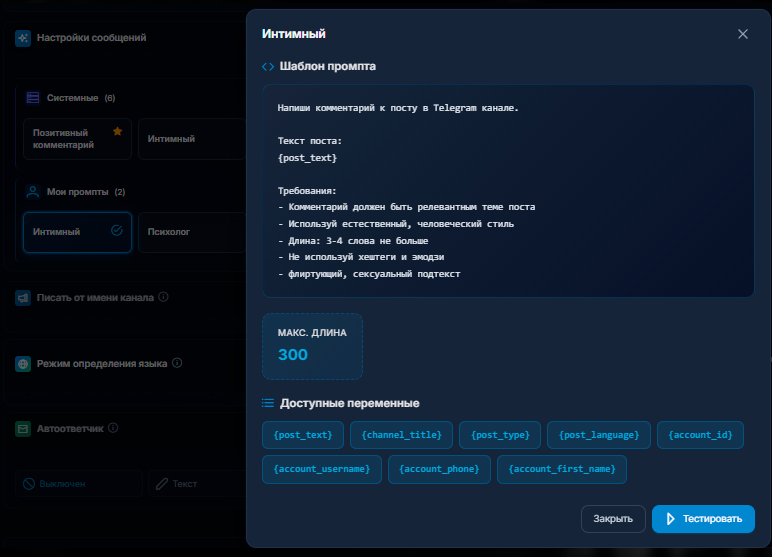772x557 pixels.
Task: Open the Позитивный комментарий system prompt card
Action: click(77, 139)
